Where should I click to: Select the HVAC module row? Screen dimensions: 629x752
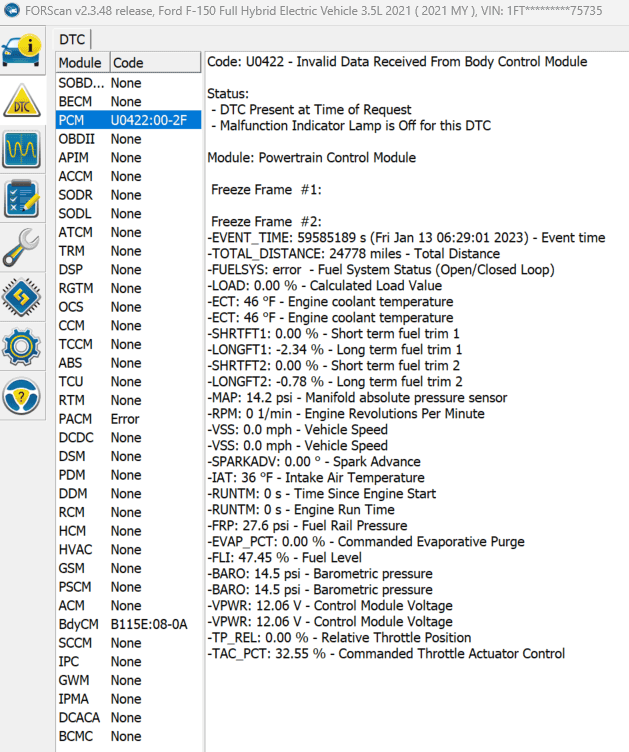click(128, 549)
